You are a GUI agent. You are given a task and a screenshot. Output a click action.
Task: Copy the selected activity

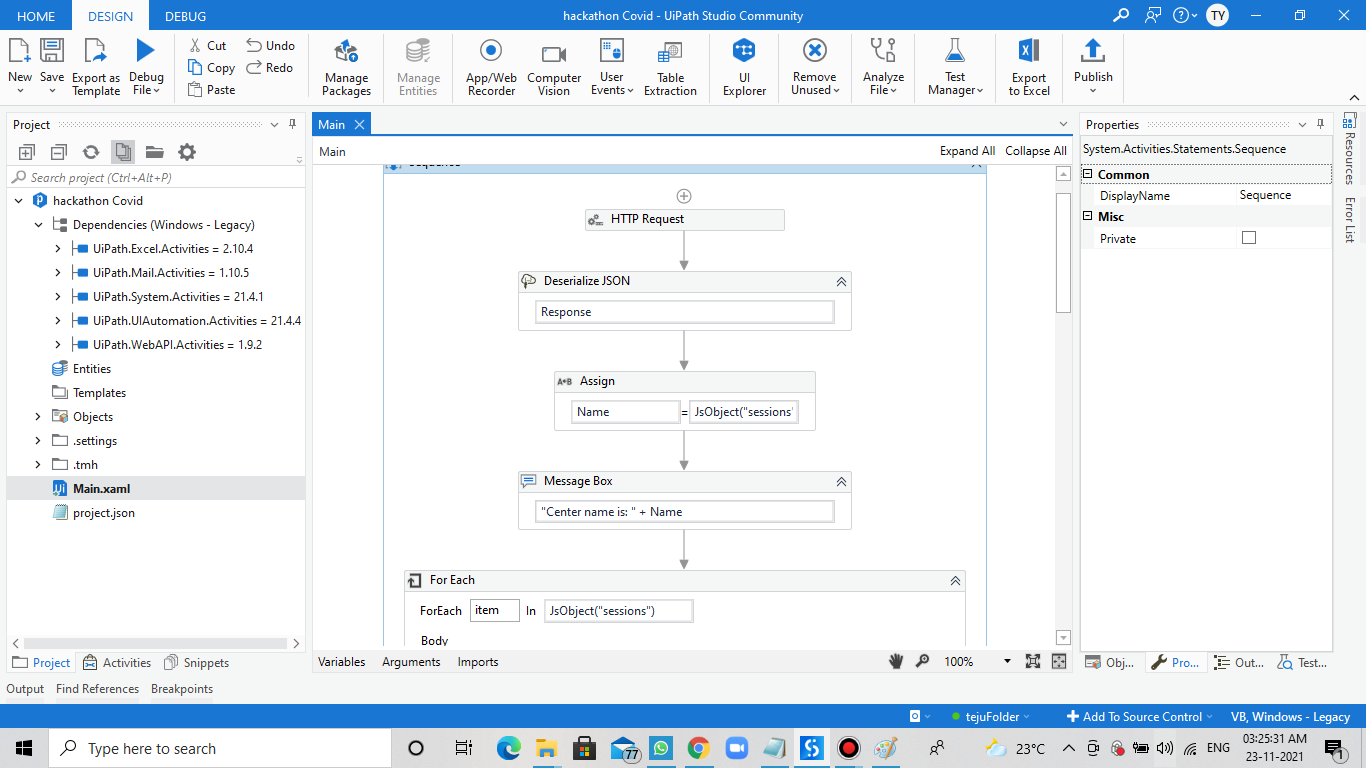pos(211,68)
